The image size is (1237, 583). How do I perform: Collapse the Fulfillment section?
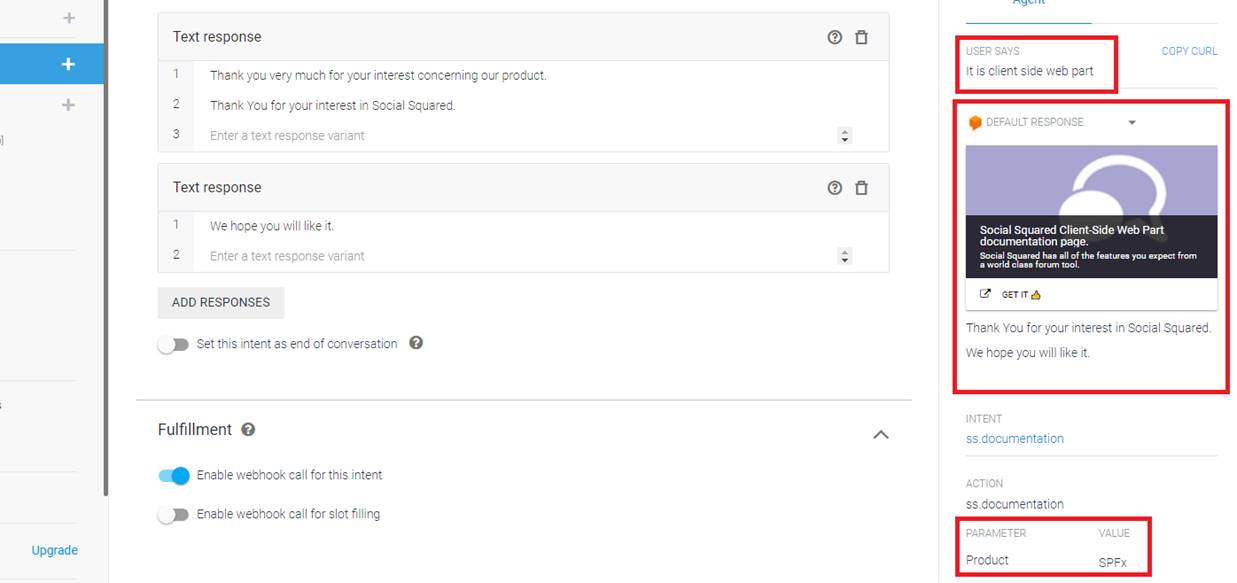coord(880,434)
